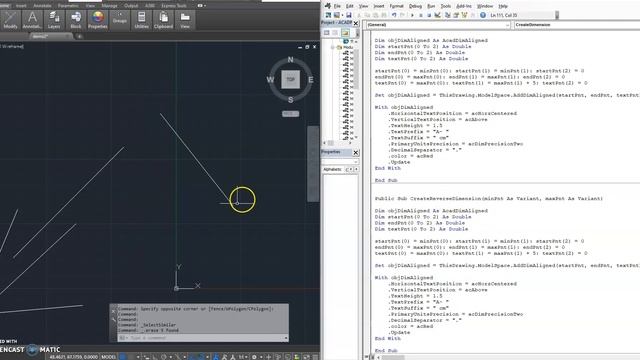The width and height of the screenshot is (640, 360).
Task: Open the Utilities ribbon panel
Action: point(142,20)
